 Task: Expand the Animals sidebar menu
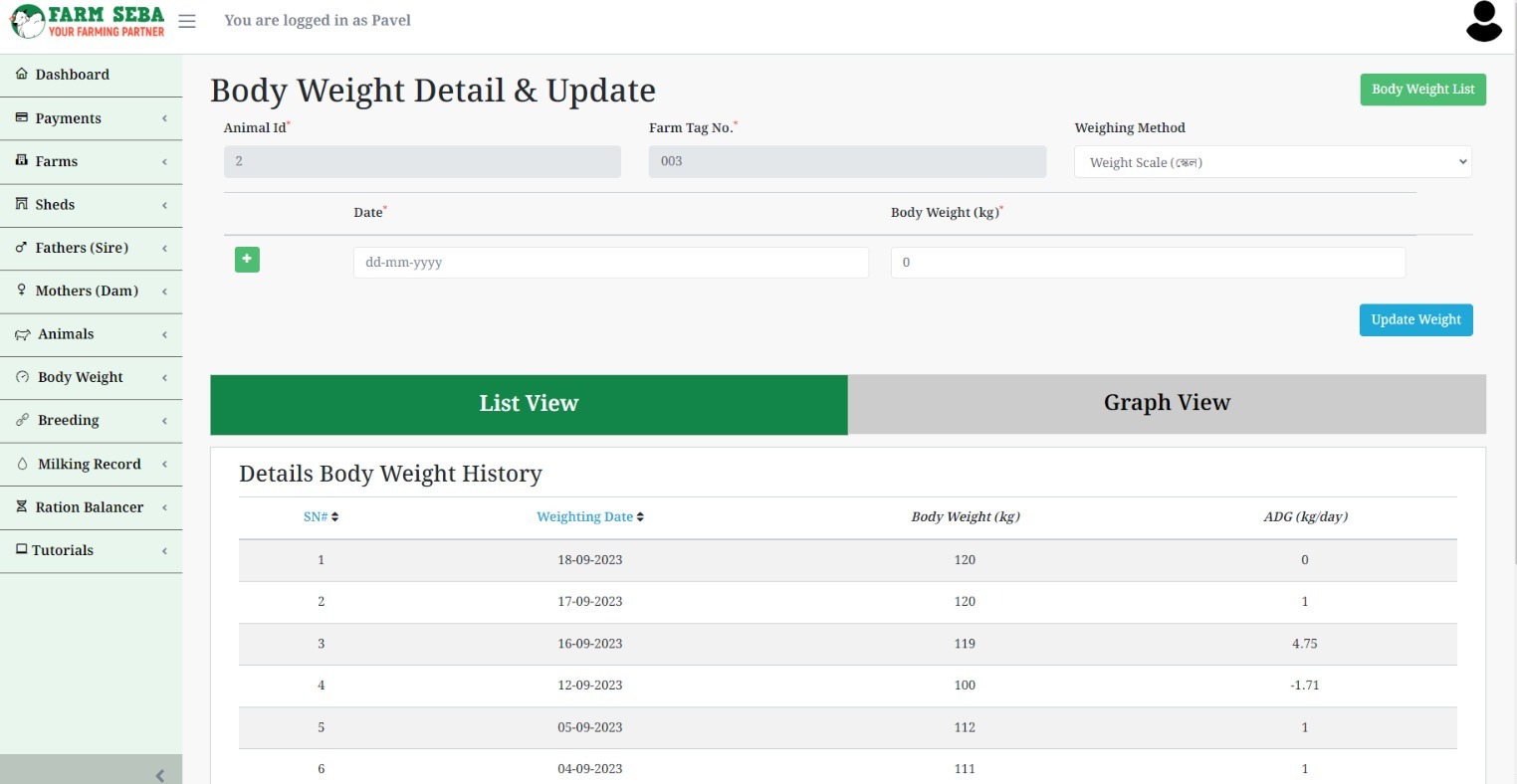91,334
